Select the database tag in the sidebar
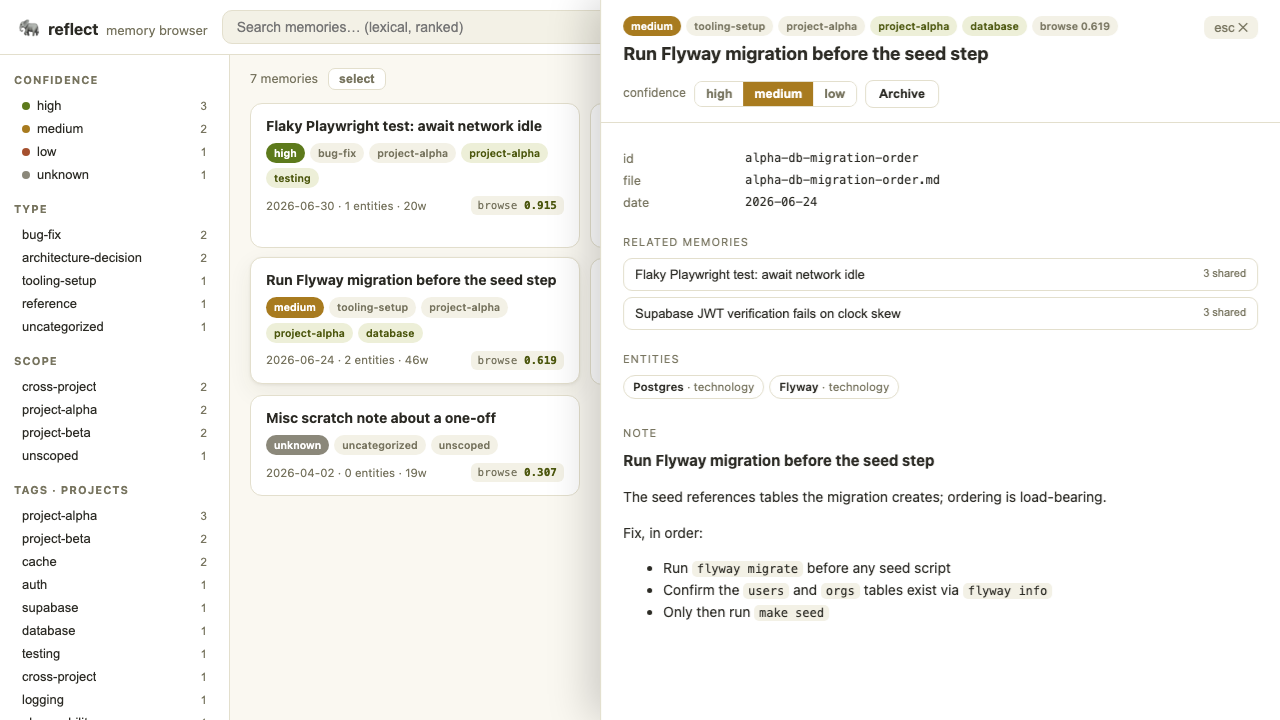The image size is (1280, 720). [x=114, y=631]
